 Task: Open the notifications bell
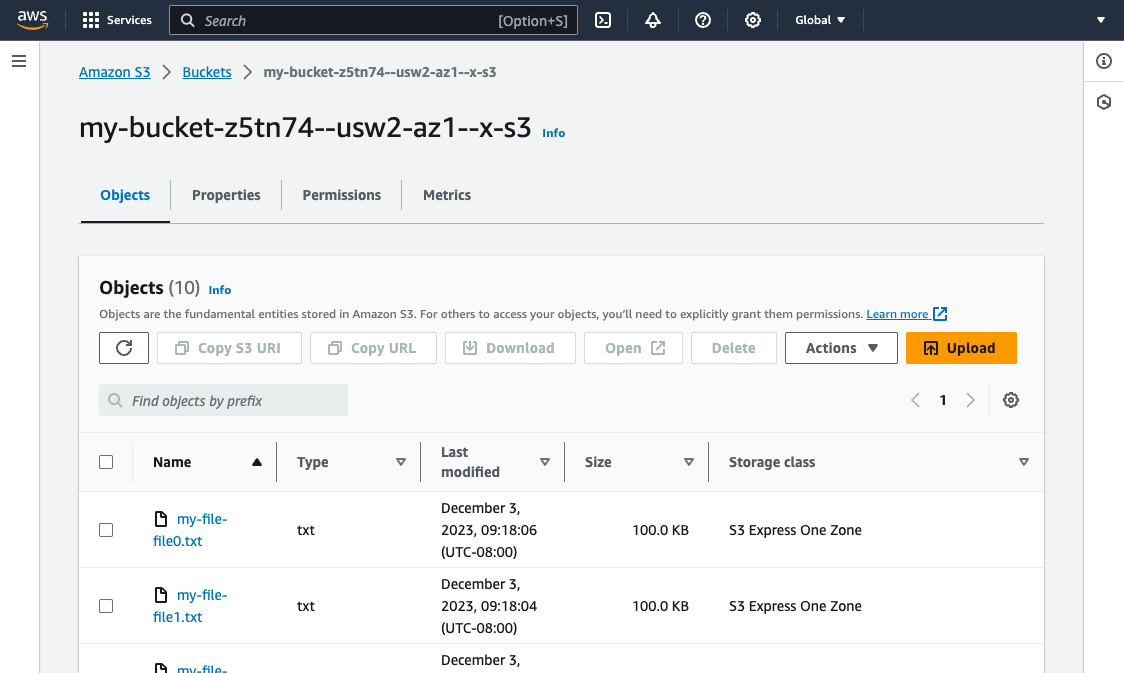point(652,20)
